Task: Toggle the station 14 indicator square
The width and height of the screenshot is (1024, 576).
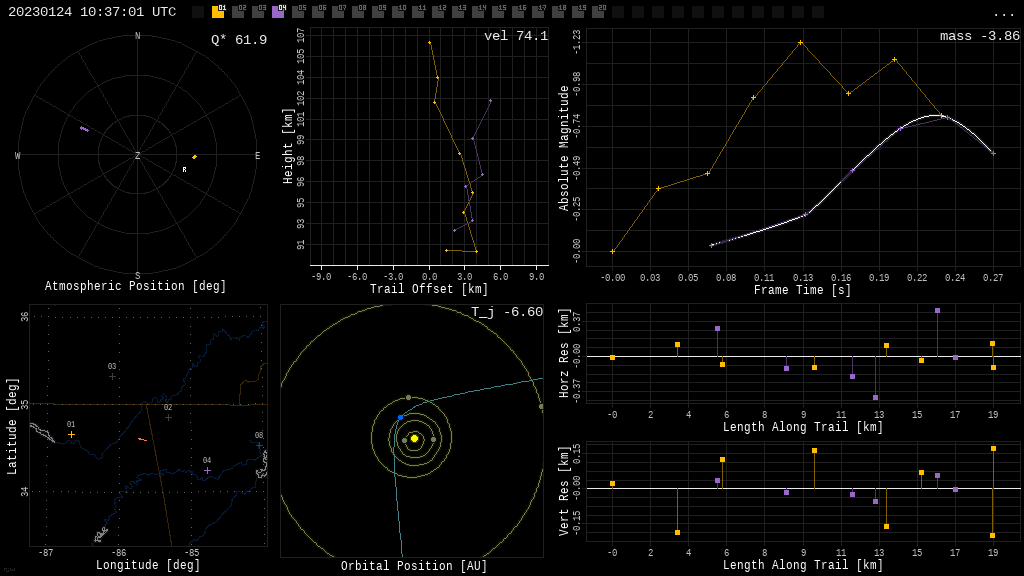Action: tap(478, 12)
